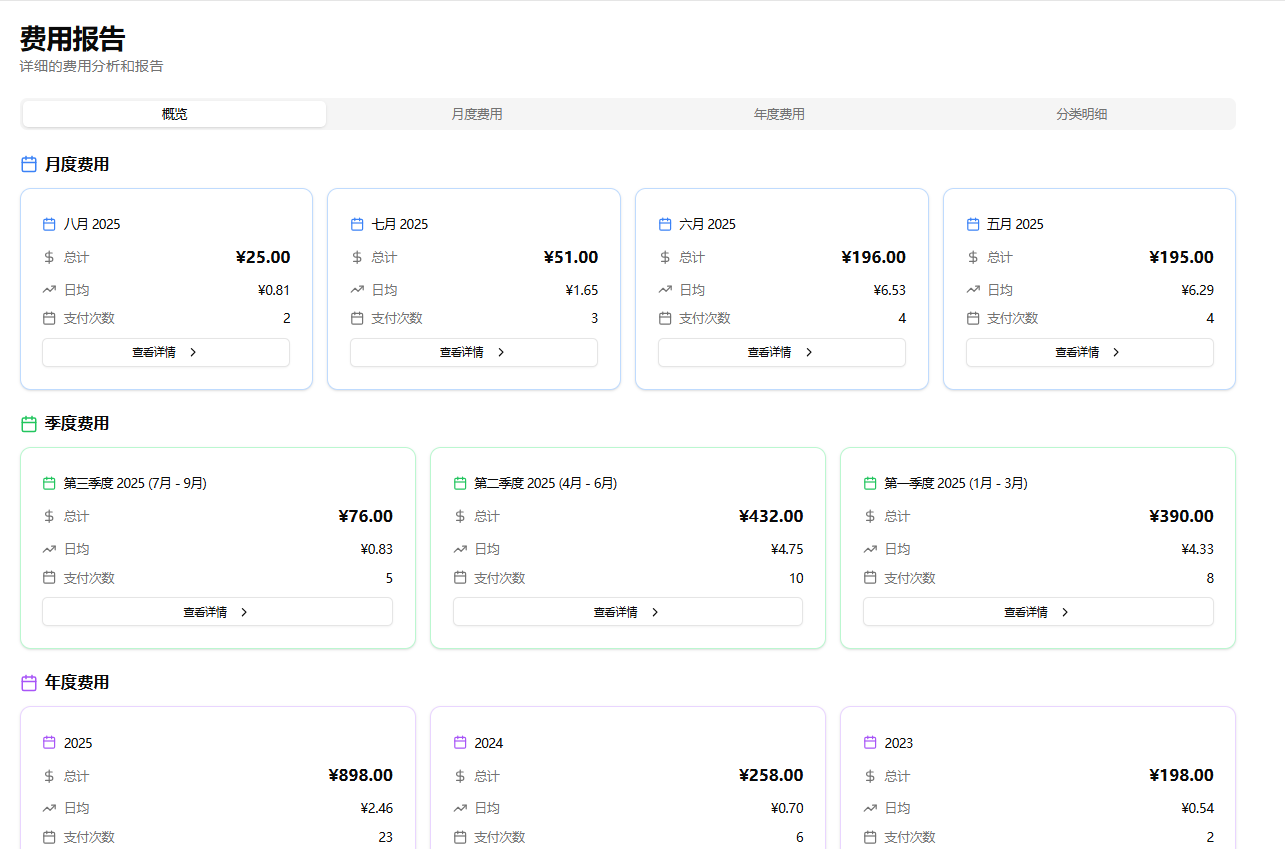The height and width of the screenshot is (849, 1285).
Task: Click the 费用报告 page title
Action: [73, 39]
